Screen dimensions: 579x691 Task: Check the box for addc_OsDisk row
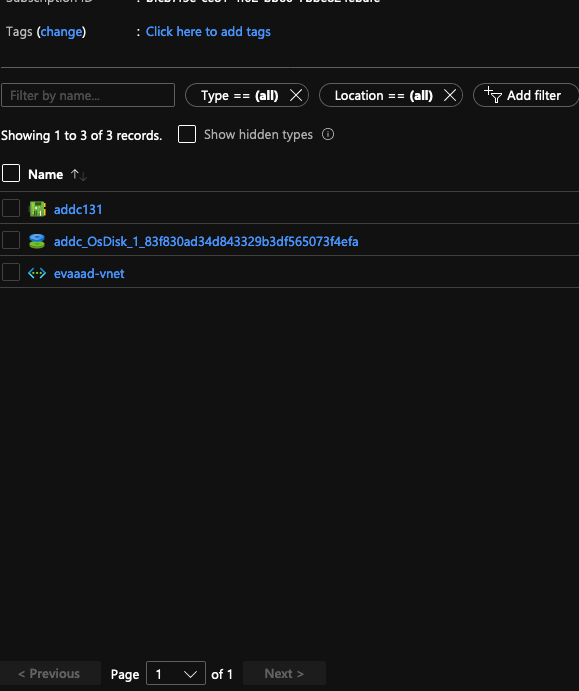(x=11, y=240)
